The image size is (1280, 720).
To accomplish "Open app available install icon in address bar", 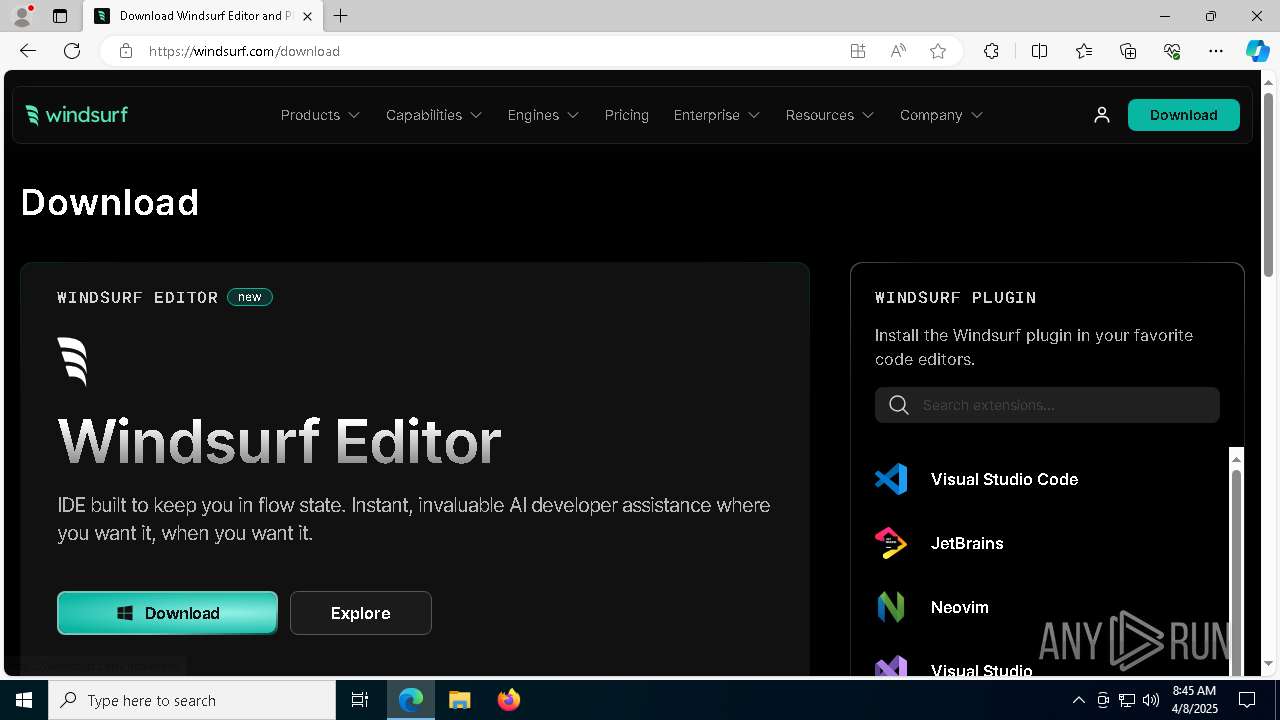I will point(858,51).
